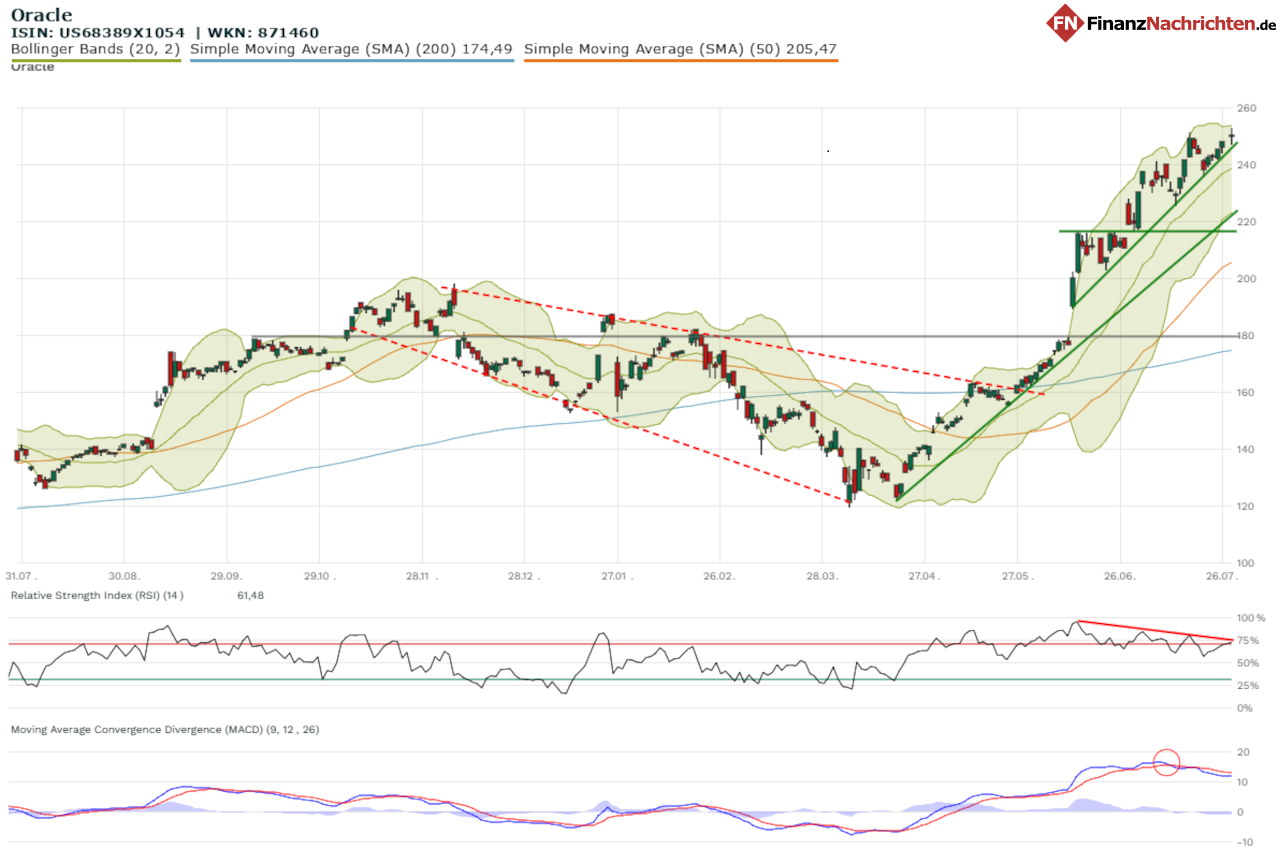The image size is (1280, 850).
Task: Click the 200 price axis label
Action: click(x=1246, y=279)
